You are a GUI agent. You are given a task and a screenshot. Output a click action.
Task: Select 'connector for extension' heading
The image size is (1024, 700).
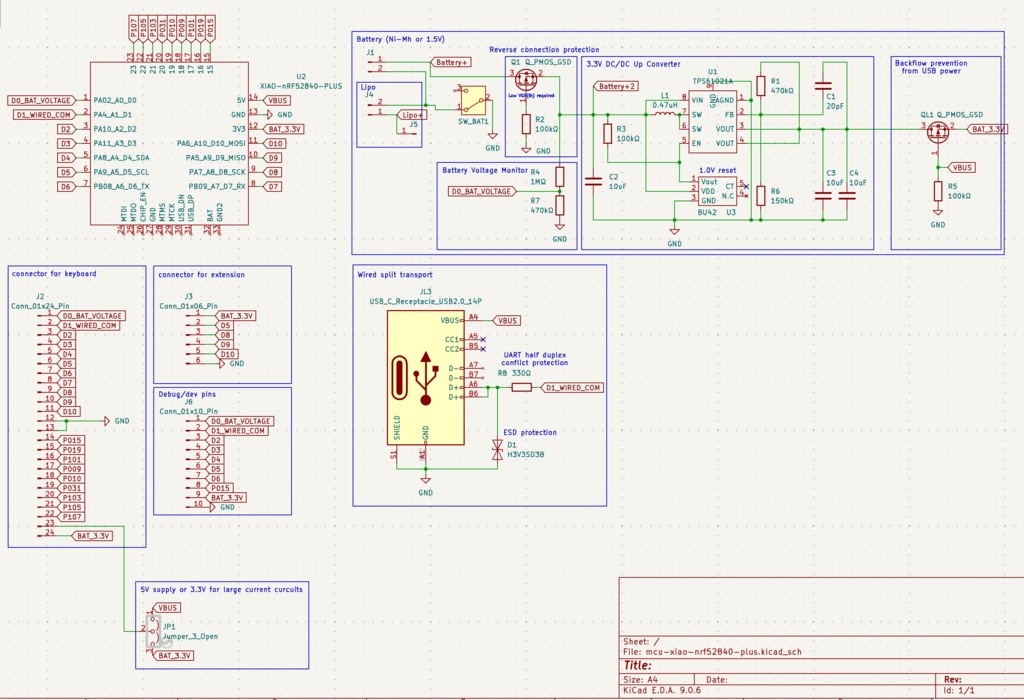201,274
